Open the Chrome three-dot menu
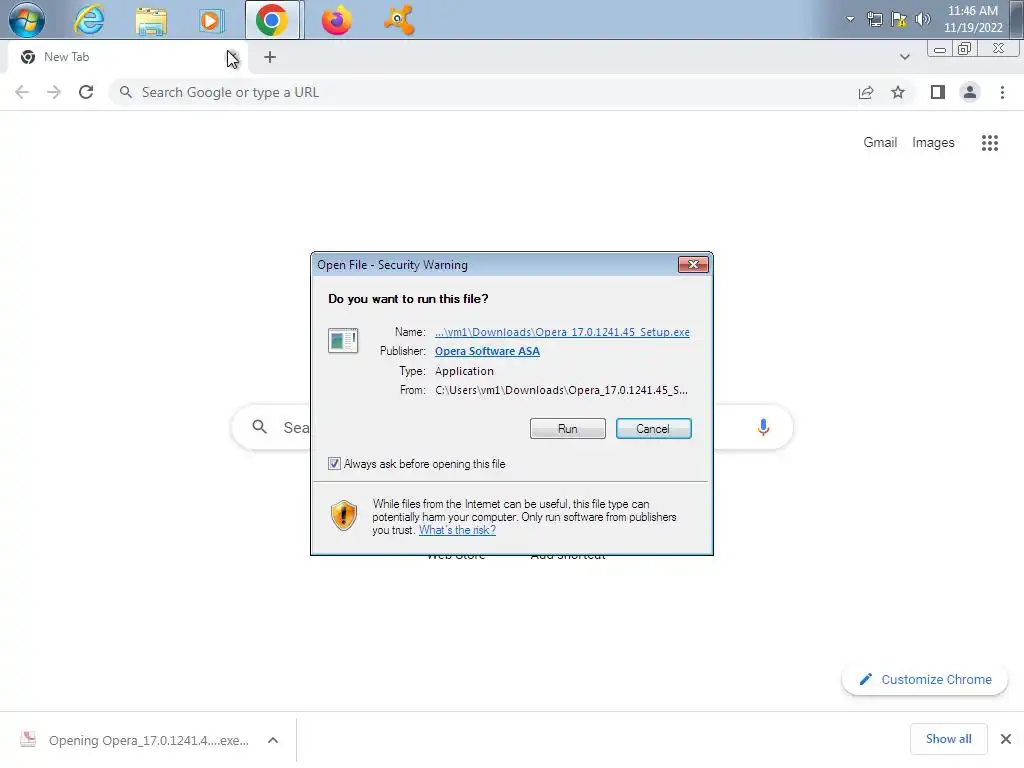Image resolution: width=1024 pixels, height=768 pixels. [x=1002, y=92]
